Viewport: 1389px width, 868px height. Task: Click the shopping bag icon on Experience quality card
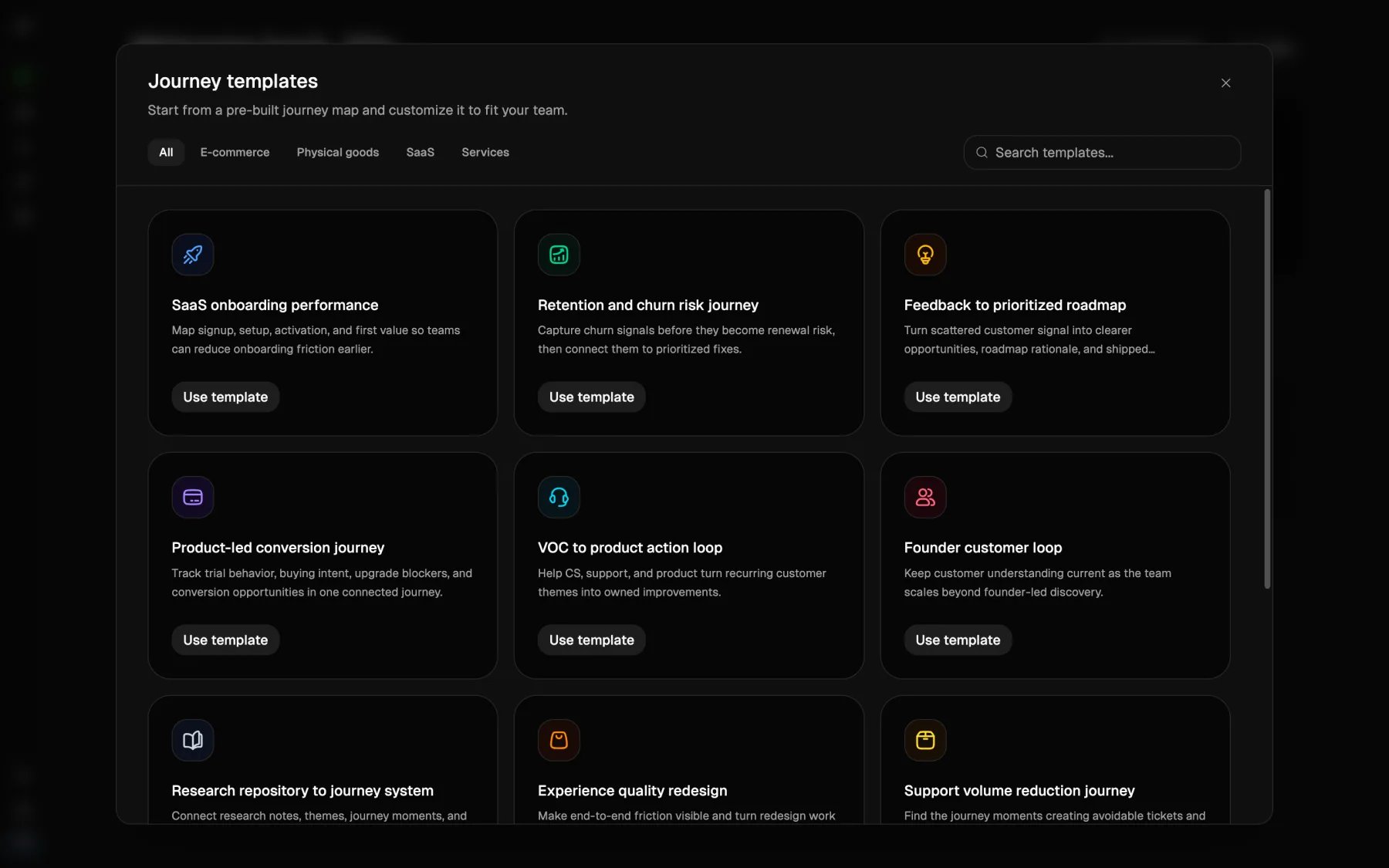pos(559,740)
